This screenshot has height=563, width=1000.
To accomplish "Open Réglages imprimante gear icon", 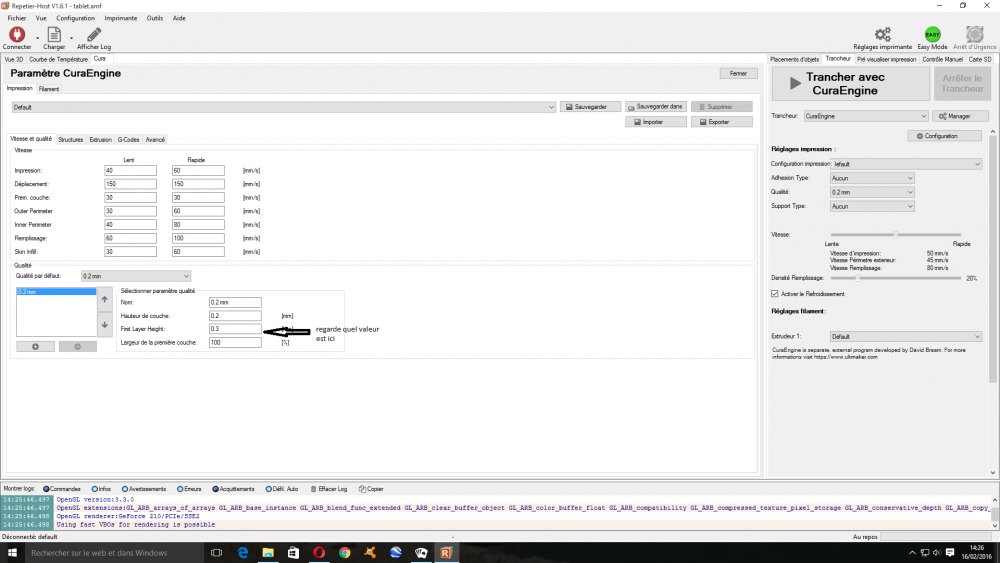I will (883, 34).
